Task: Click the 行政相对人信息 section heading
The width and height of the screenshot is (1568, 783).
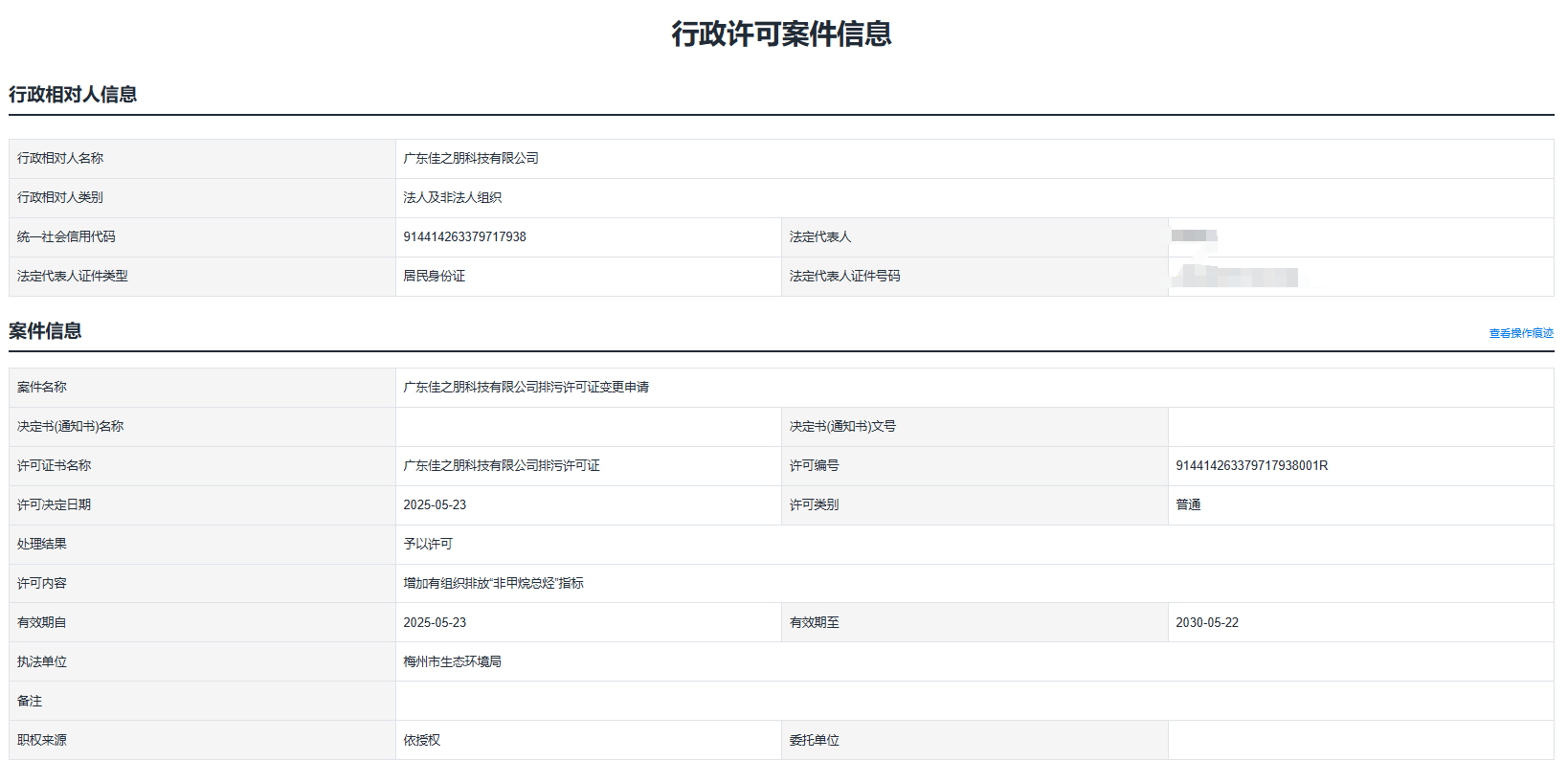Action: click(x=73, y=94)
